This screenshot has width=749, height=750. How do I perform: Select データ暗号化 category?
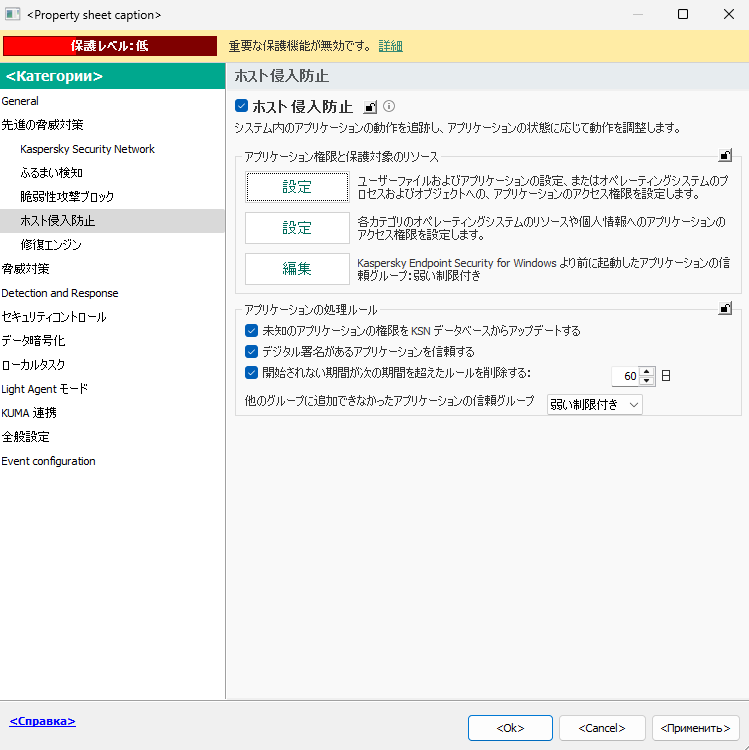click(112, 341)
